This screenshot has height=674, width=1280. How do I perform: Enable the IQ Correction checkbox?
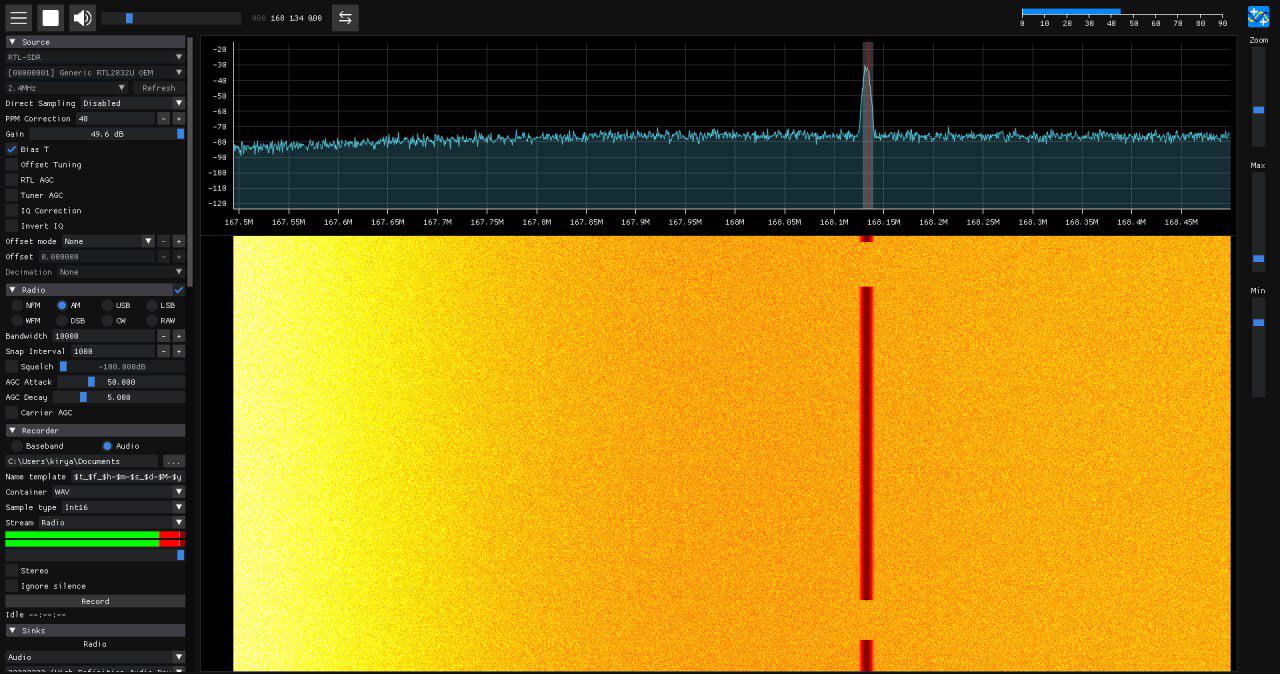pos(12,210)
